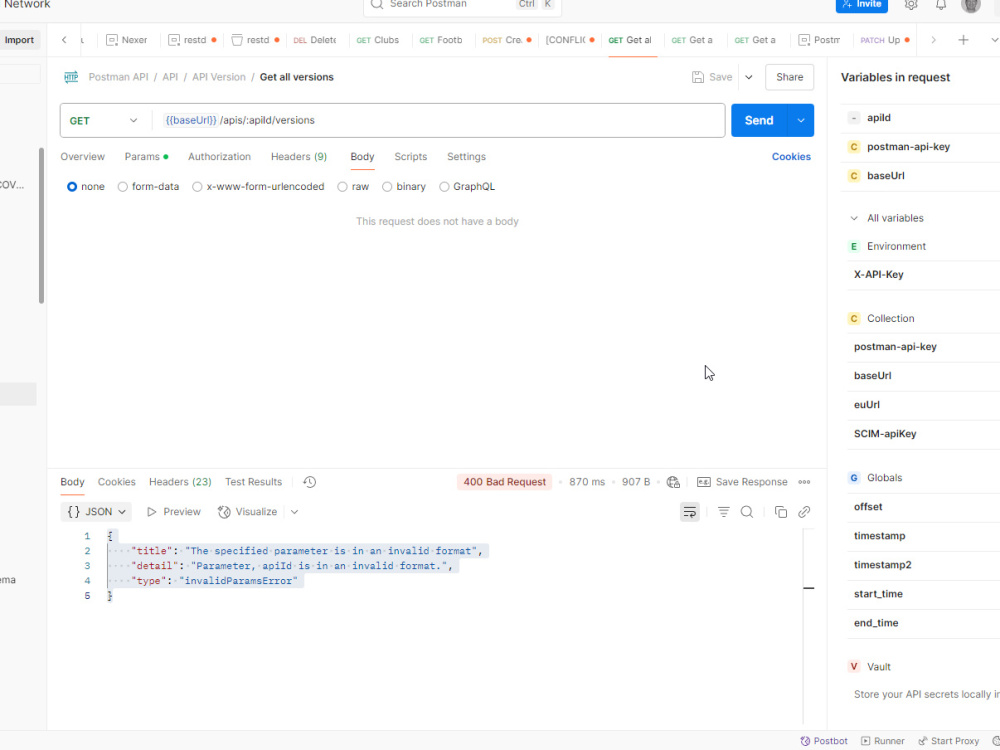Image resolution: width=1000 pixels, height=750 pixels.
Task: Open Cookies link near Send
Action: tap(791, 157)
